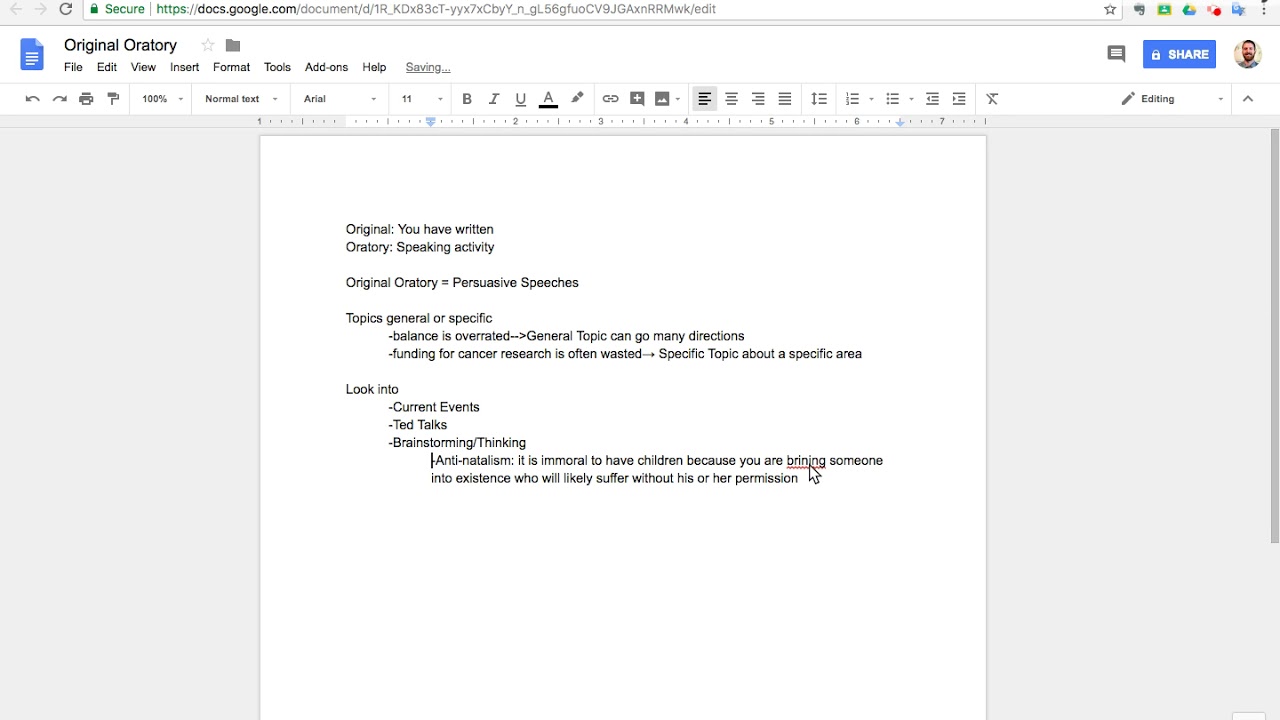The width and height of the screenshot is (1280, 720).
Task: Open the Tools menu
Action: click(277, 67)
